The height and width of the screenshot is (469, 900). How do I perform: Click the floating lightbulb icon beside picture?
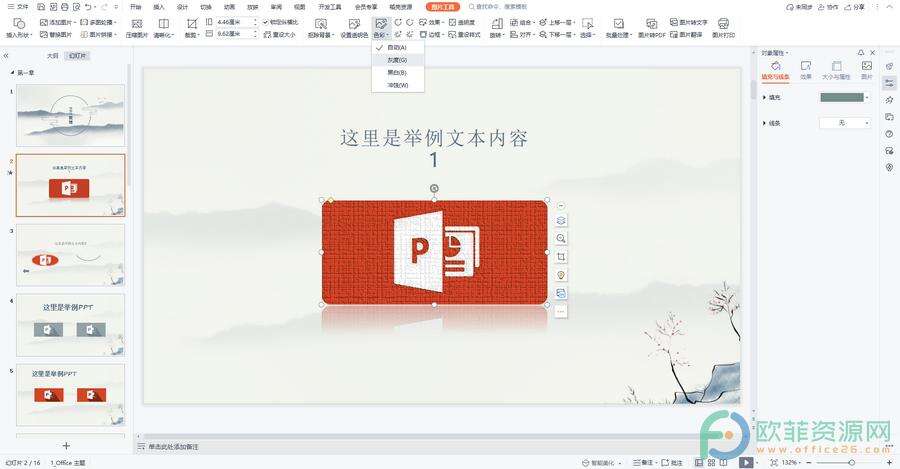pyautogui.click(x=561, y=275)
